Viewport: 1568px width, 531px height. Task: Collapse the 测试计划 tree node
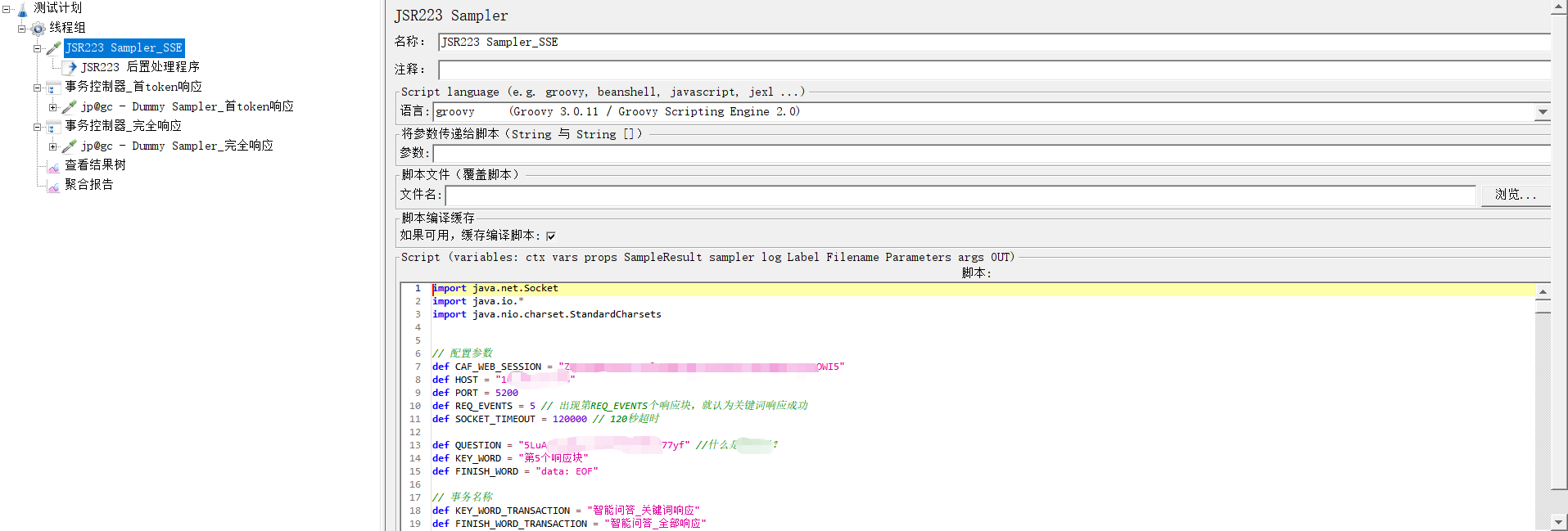click(x=6, y=9)
